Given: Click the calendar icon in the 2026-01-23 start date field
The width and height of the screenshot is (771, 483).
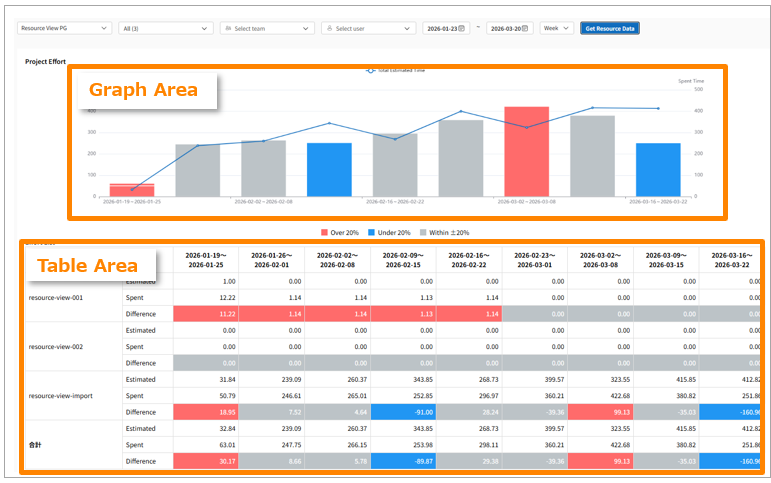Looking at the screenshot, I should [x=461, y=29].
